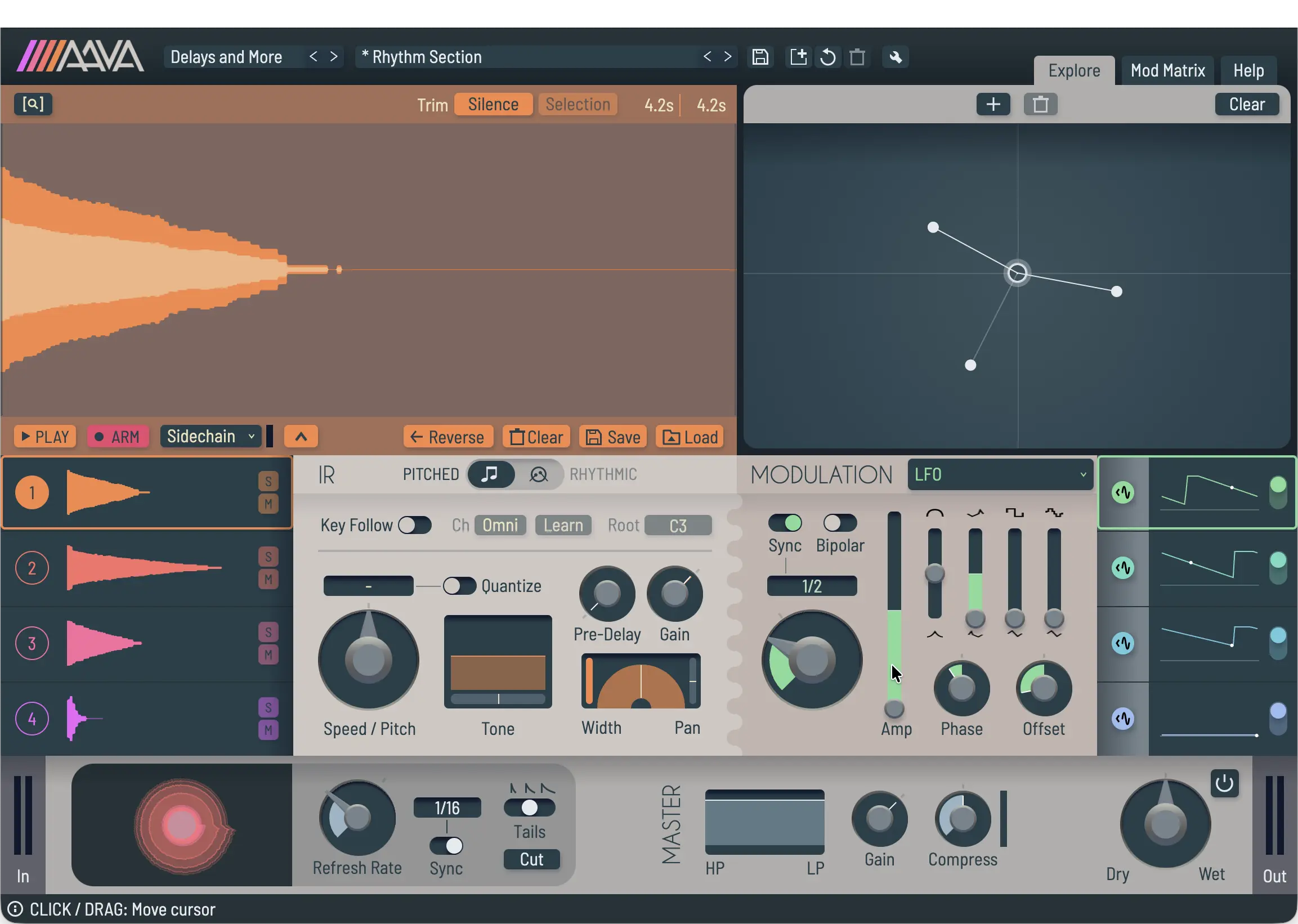Solo IR slot 1 with S
The image size is (1298, 924).
pyautogui.click(x=268, y=481)
